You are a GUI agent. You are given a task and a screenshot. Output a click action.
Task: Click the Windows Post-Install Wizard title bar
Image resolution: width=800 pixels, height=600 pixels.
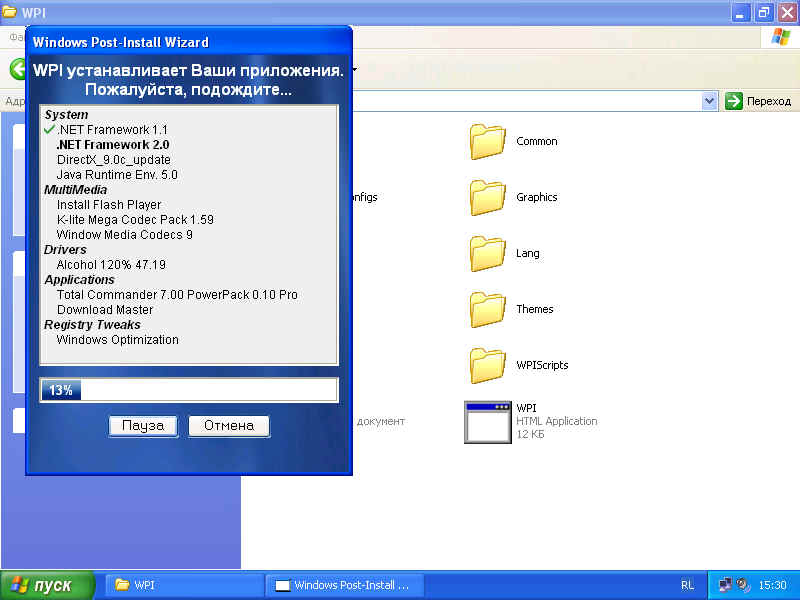tap(189, 42)
